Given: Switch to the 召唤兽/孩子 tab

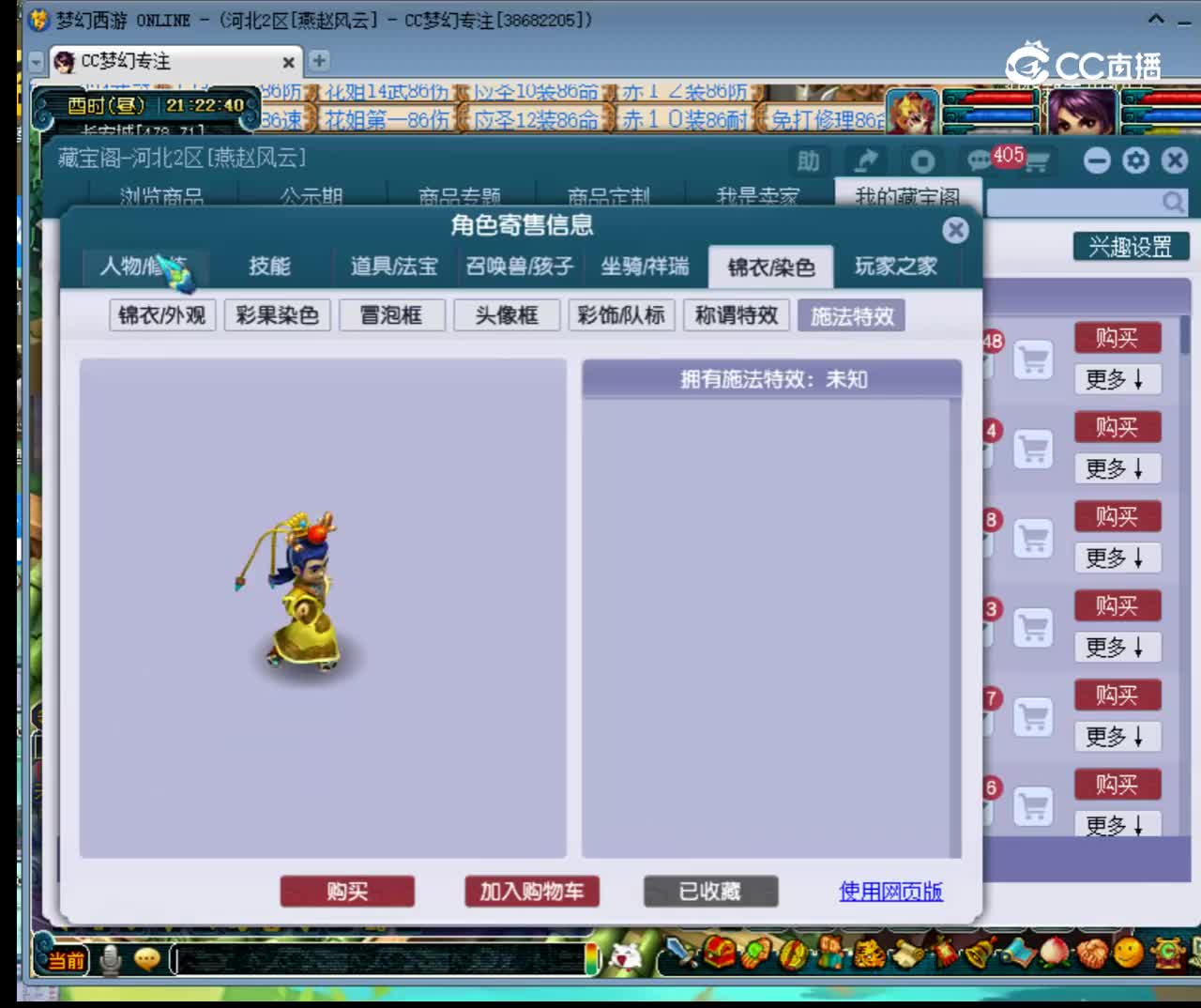Looking at the screenshot, I should (520, 267).
